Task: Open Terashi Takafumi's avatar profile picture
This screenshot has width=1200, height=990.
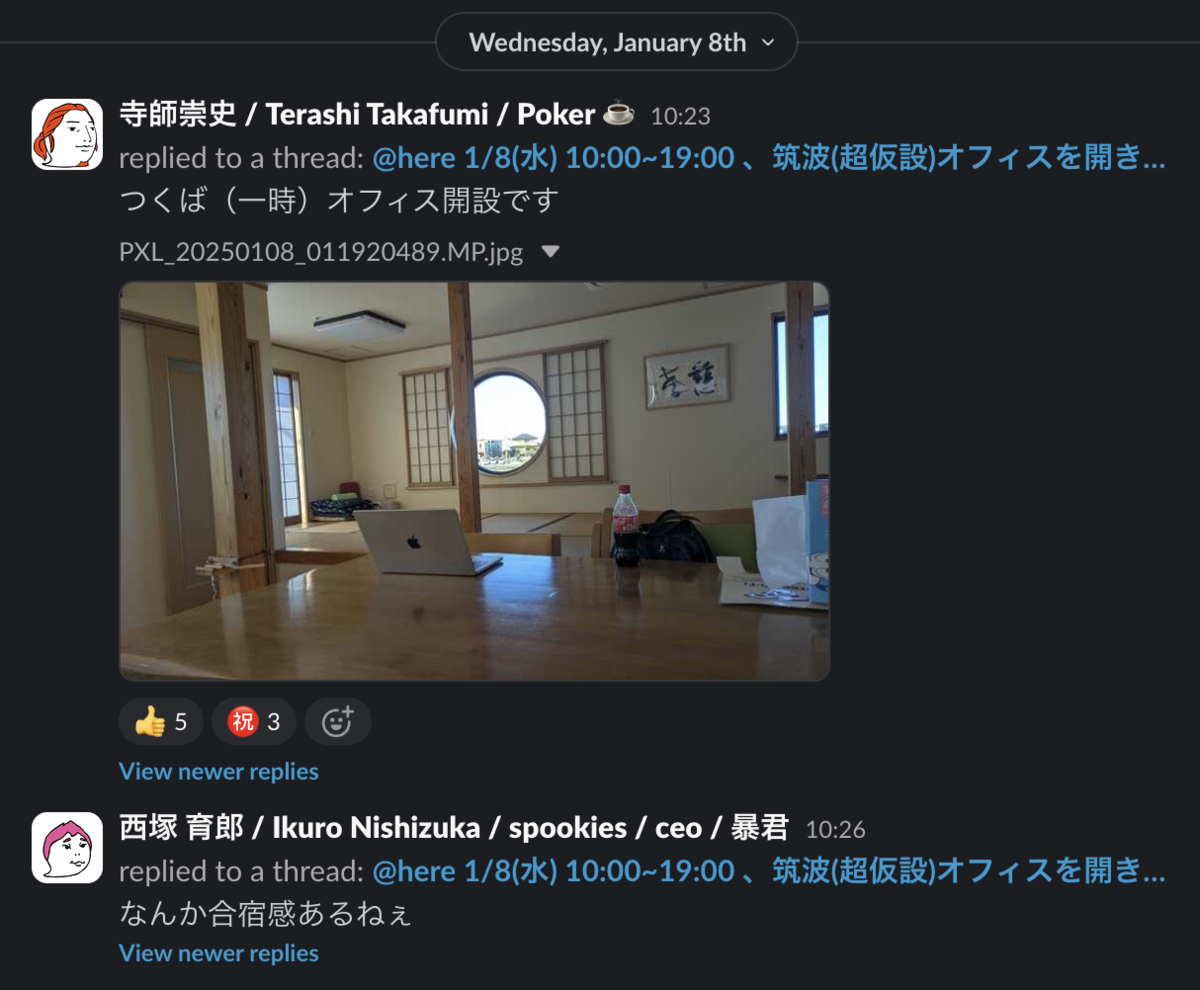Action: click(x=67, y=134)
